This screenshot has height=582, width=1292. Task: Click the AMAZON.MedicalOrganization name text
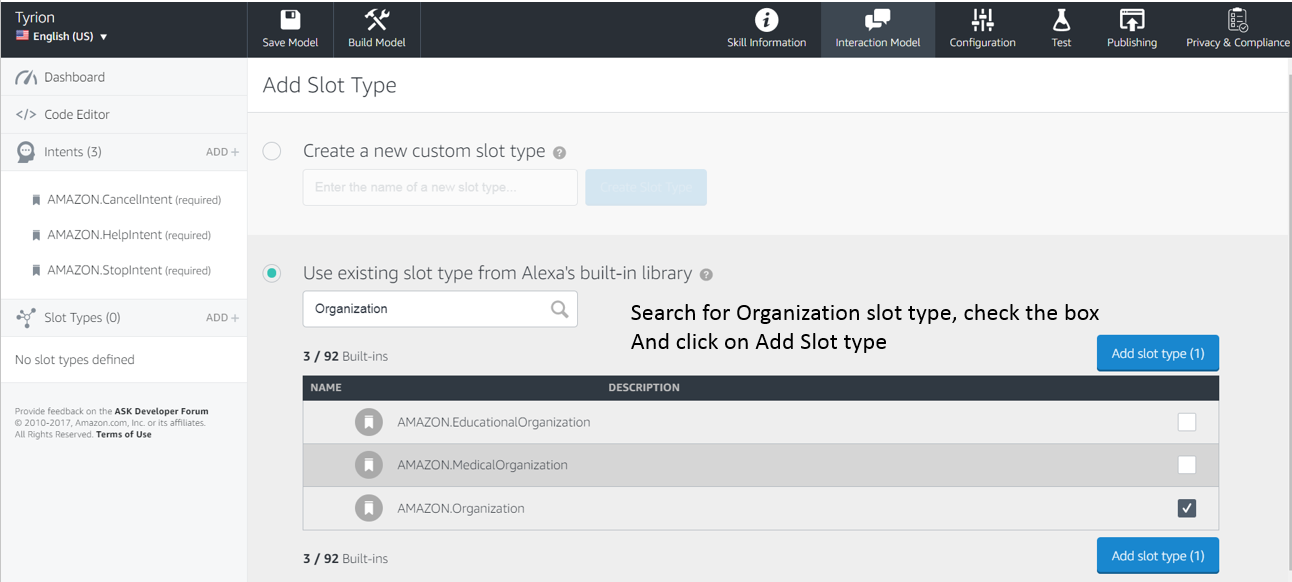tap(482, 465)
